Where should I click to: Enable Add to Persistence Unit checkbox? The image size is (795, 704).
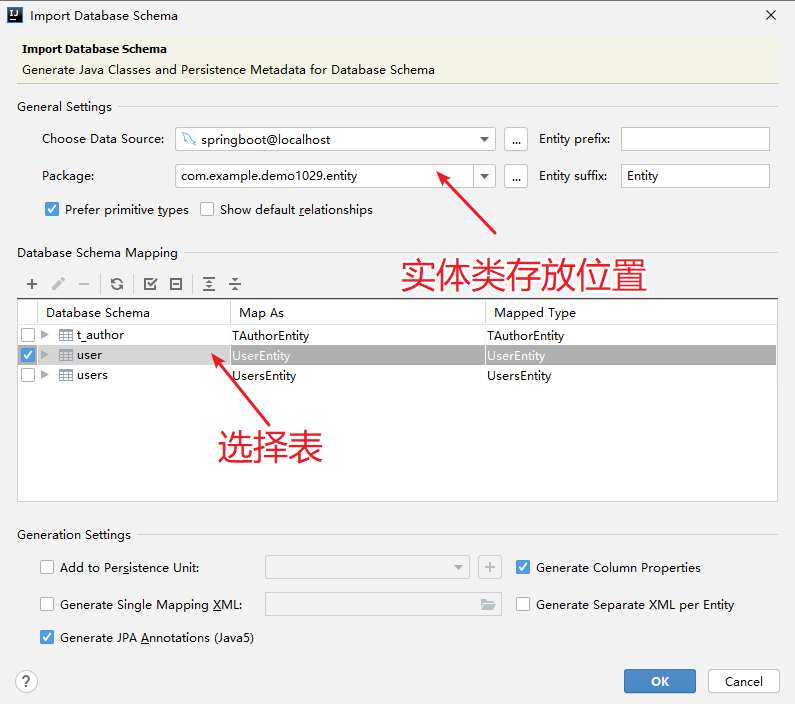pos(47,567)
